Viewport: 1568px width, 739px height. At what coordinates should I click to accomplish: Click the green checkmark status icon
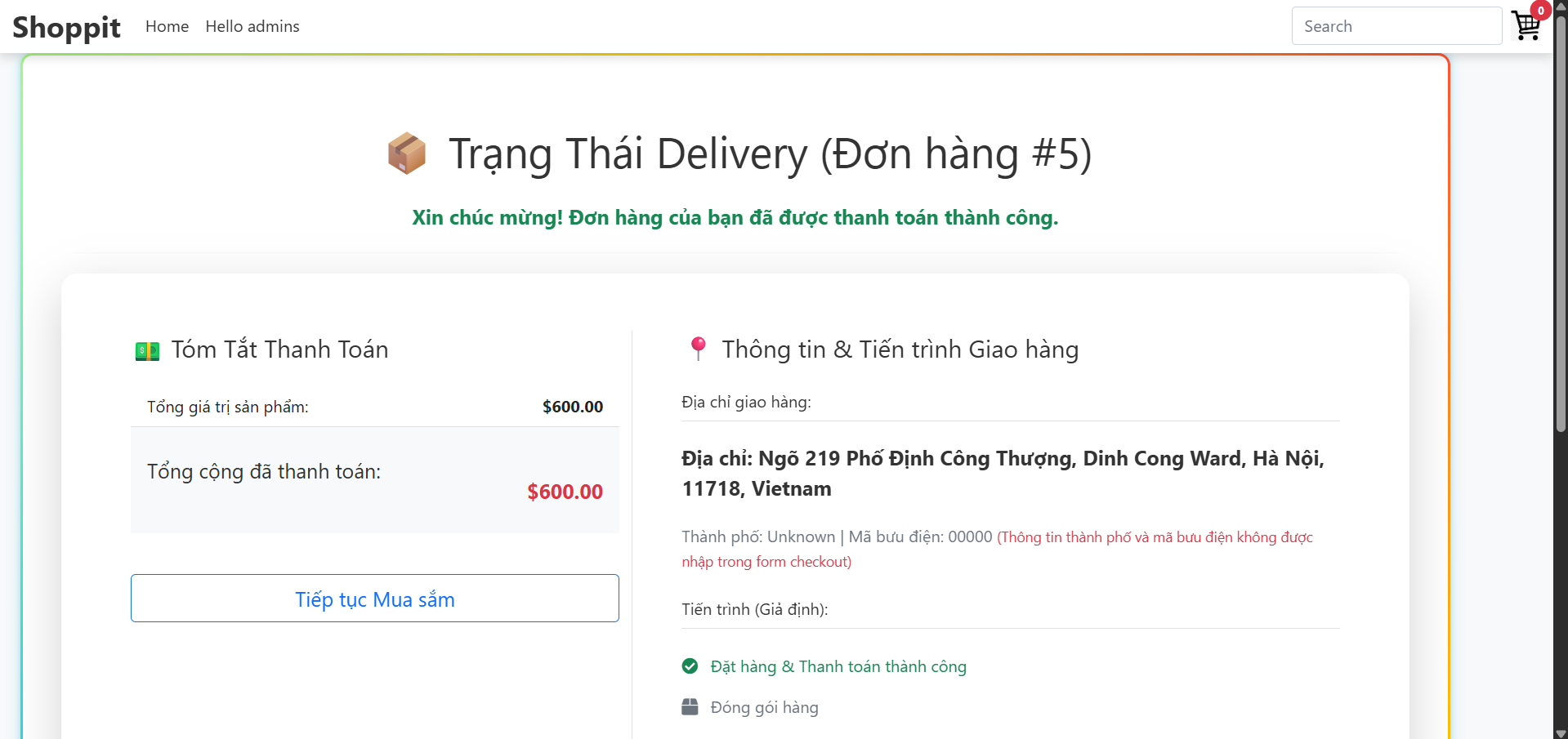[690, 666]
